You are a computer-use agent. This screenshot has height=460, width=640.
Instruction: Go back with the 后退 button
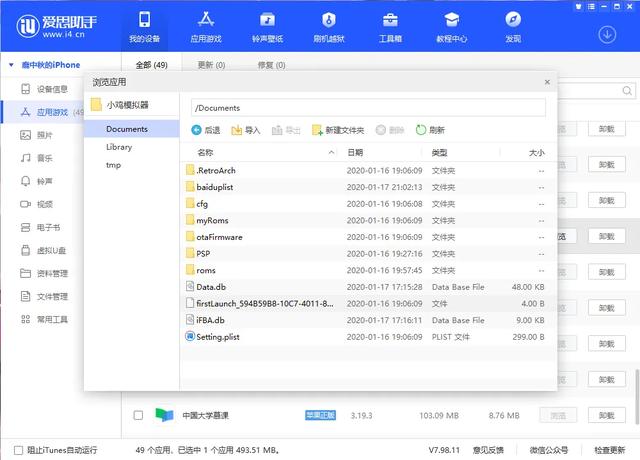tap(206, 130)
